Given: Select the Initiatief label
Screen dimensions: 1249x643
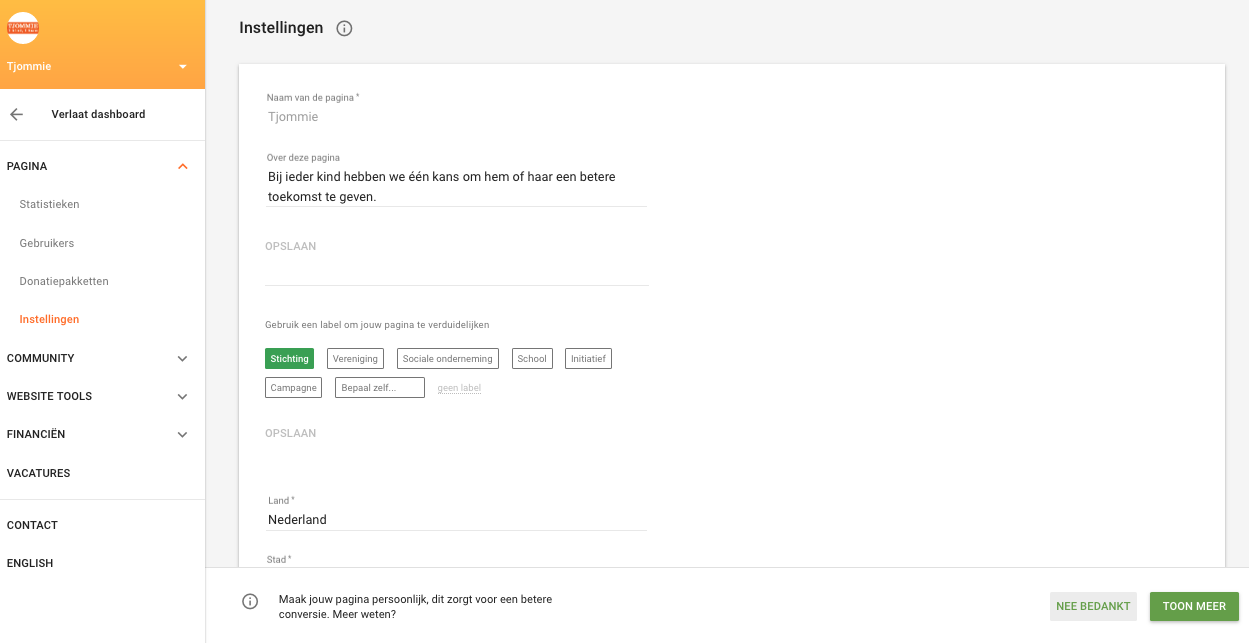Looking at the screenshot, I should click(588, 358).
